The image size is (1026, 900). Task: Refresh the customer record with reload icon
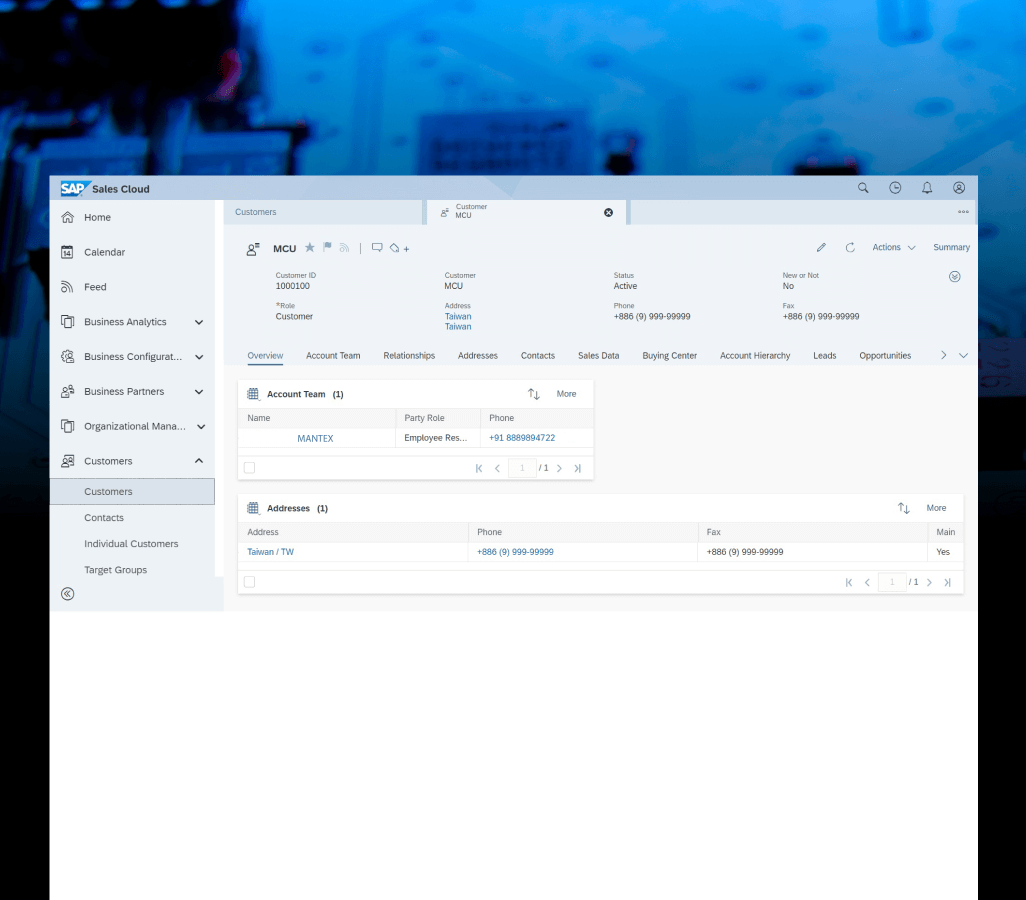point(850,247)
